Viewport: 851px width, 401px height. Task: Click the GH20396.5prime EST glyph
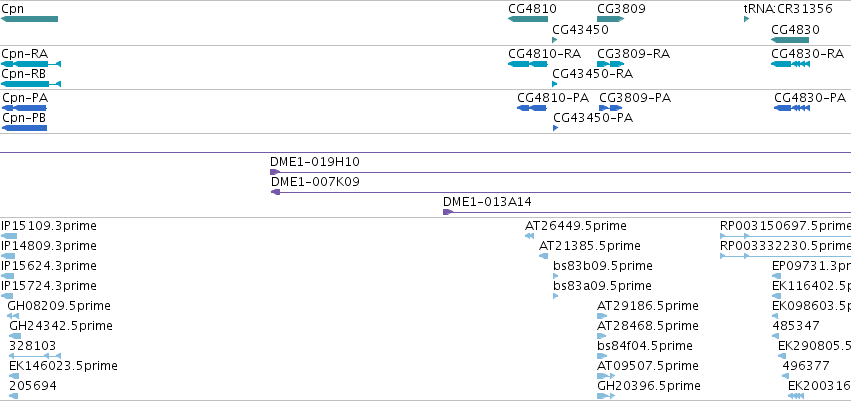pos(606,396)
